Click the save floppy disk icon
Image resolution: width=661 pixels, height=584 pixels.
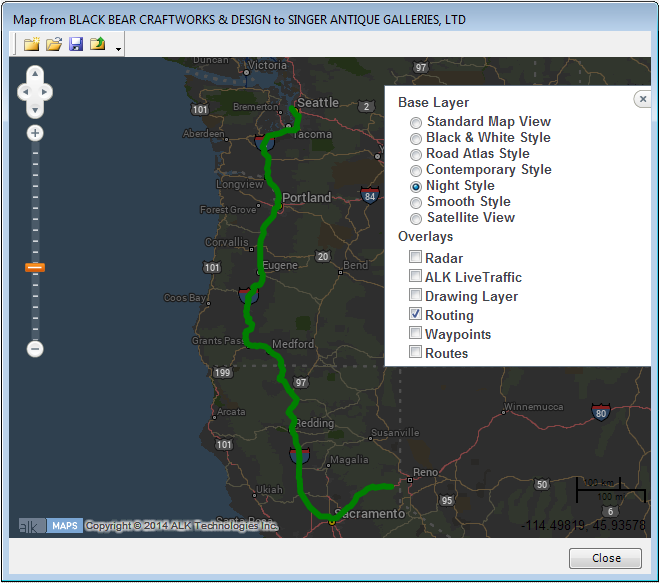pyautogui.click(x=76, y=44)
